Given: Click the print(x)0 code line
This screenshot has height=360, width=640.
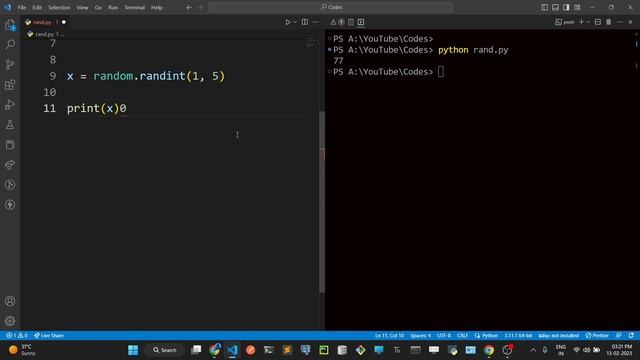Looking at the screenshot, I should point(97,108).
